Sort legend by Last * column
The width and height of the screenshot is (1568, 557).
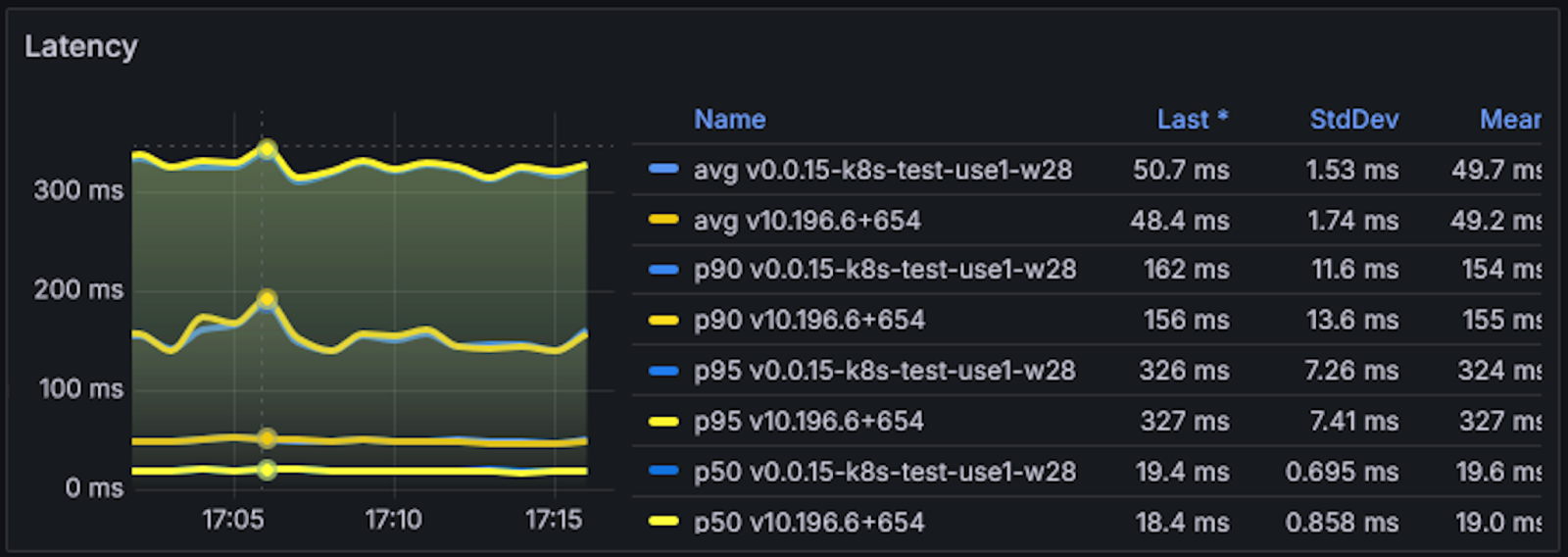pyautogui.click(x=1192, y=120)
